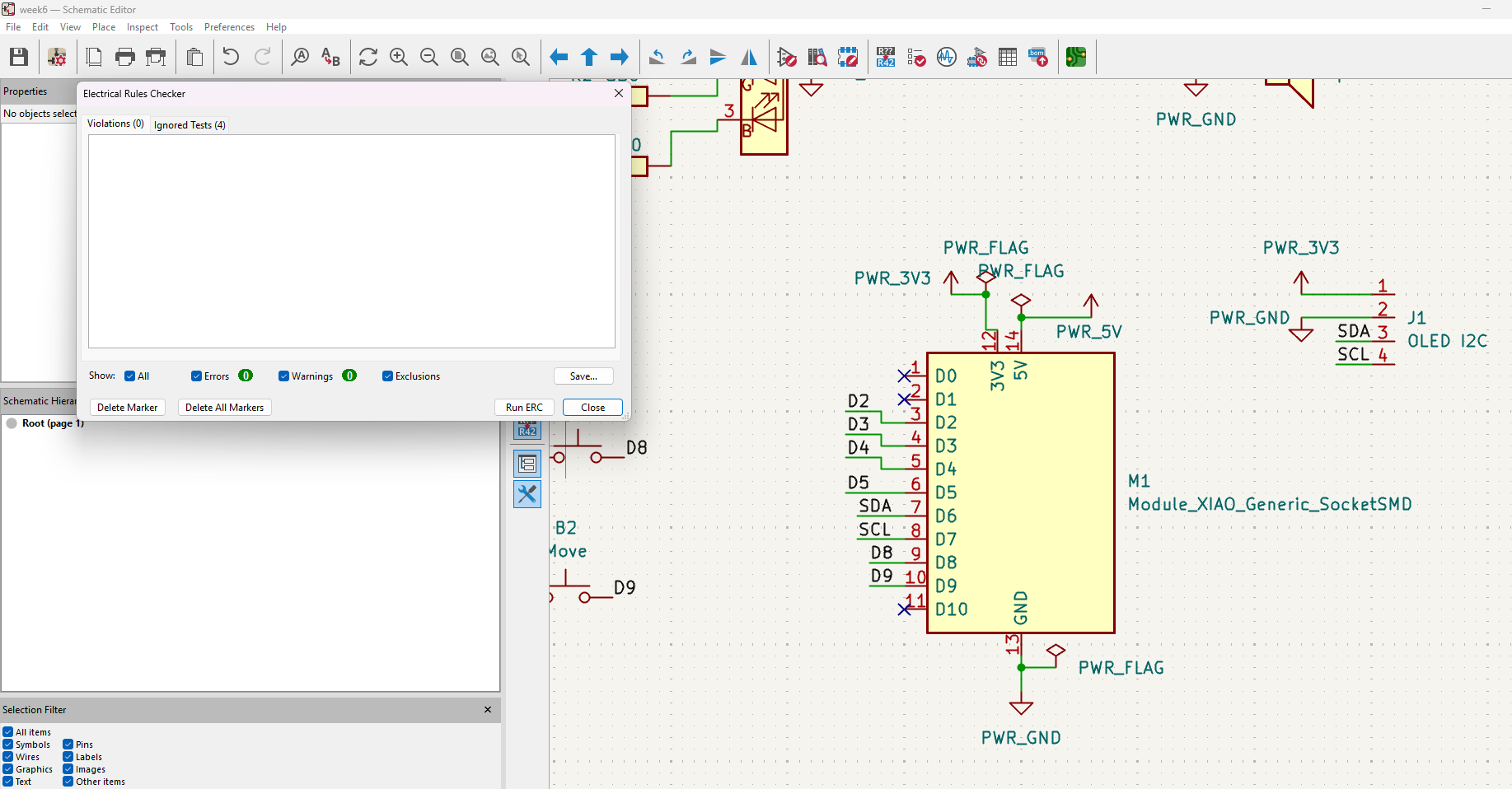
Task: Open the simulator waveform icon
Action: coord(947,57)
